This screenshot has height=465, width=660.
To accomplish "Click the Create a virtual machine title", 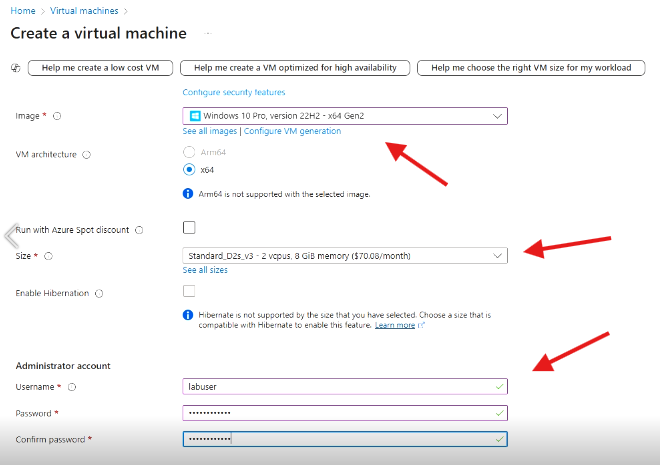I will tap(98, 33).
